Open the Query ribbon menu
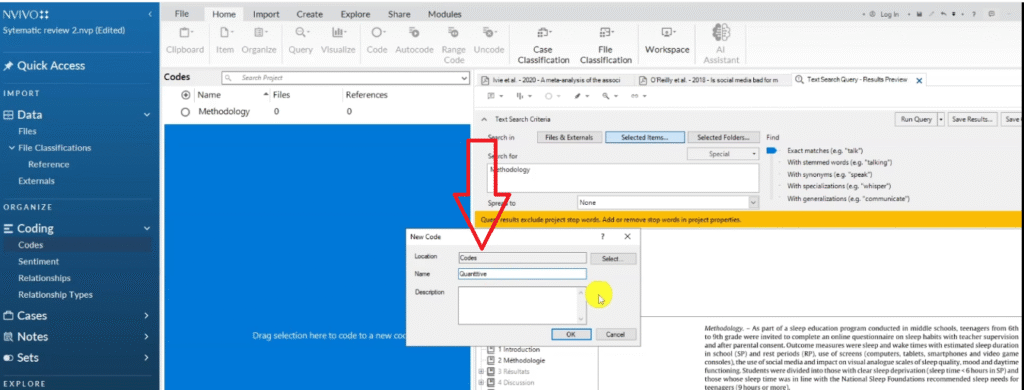The image size is (1024, 390). [x=301, y=41]
